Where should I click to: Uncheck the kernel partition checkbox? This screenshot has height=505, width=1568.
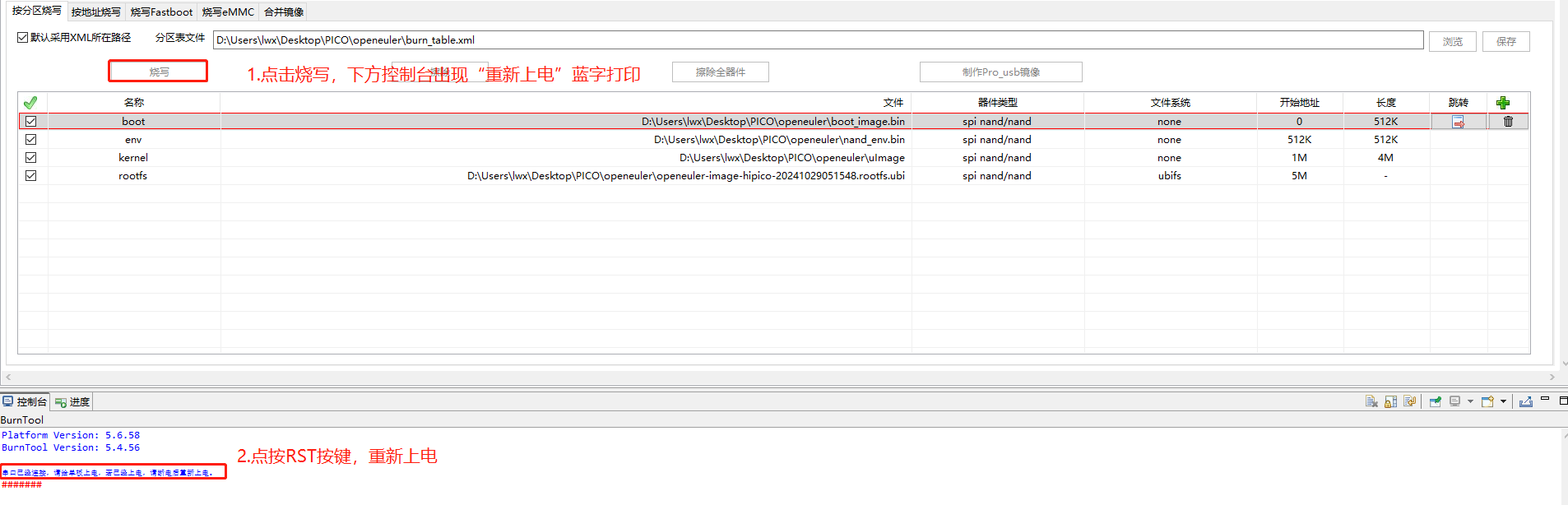point(31,158)
